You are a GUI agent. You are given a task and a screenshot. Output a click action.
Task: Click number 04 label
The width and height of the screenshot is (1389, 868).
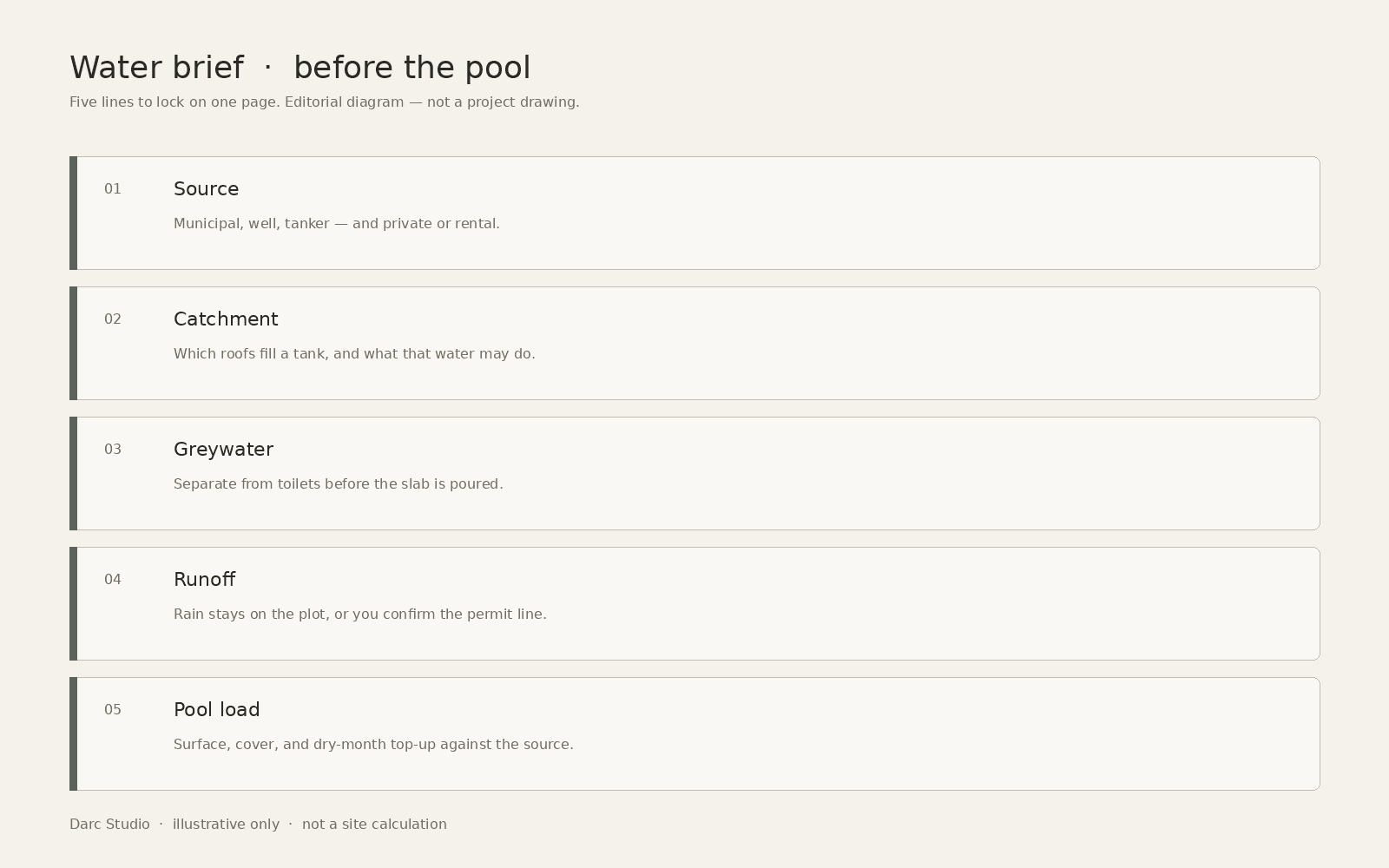click(x=113, y=579)
